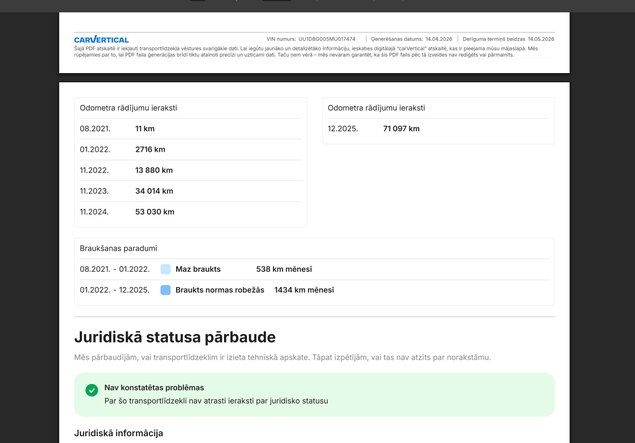
Task: Select the 08.2021 odometer entry of 11 km
Action: click(x=190, y=129)
